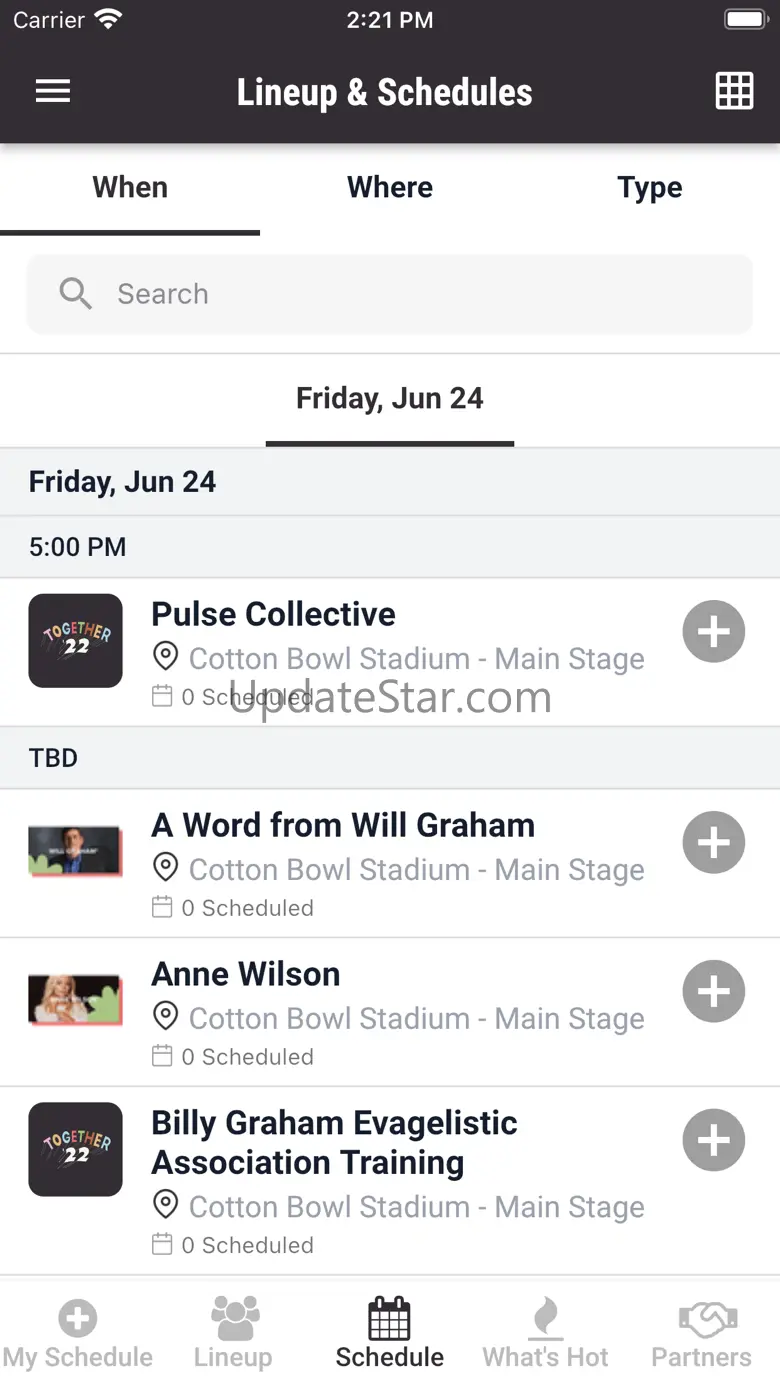The width and height of the screenshot is (780, 1387).
Task: Open the Lineup bottom tab
Action: (x=234, y=1334)
